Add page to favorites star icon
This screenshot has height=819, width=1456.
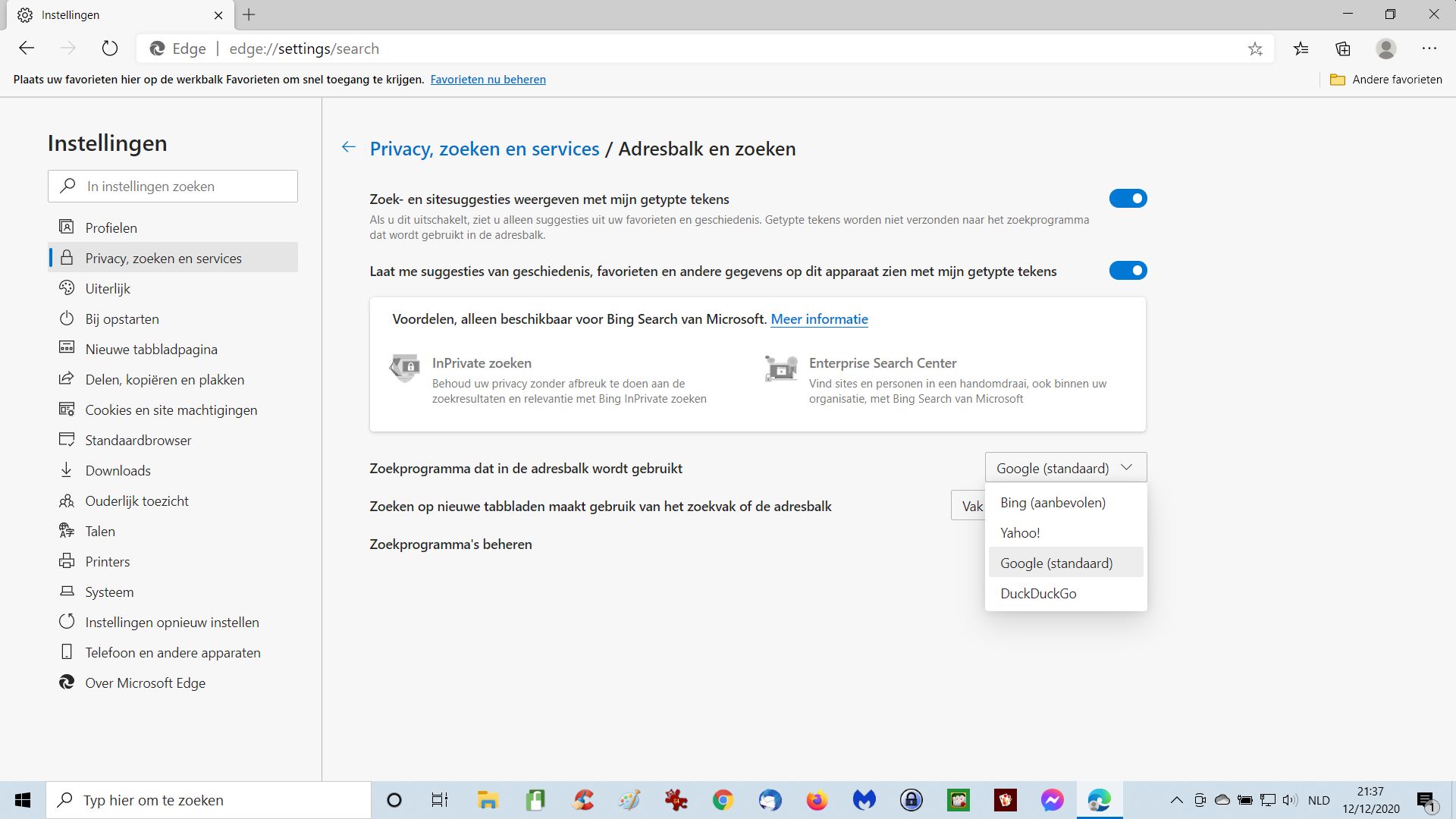[x=1255, y=49]
